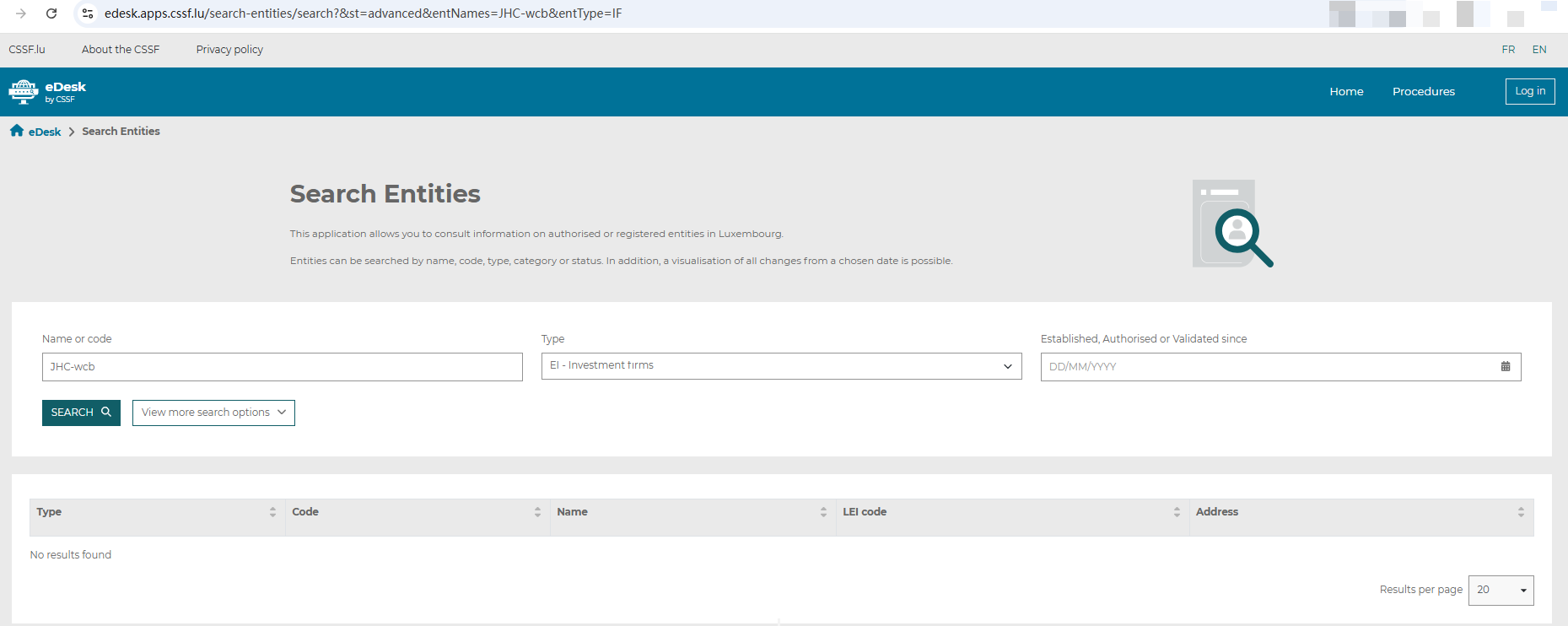The image size is (1568, 626).
Task: Sort results by Address column
Action: coord(1521,512)
